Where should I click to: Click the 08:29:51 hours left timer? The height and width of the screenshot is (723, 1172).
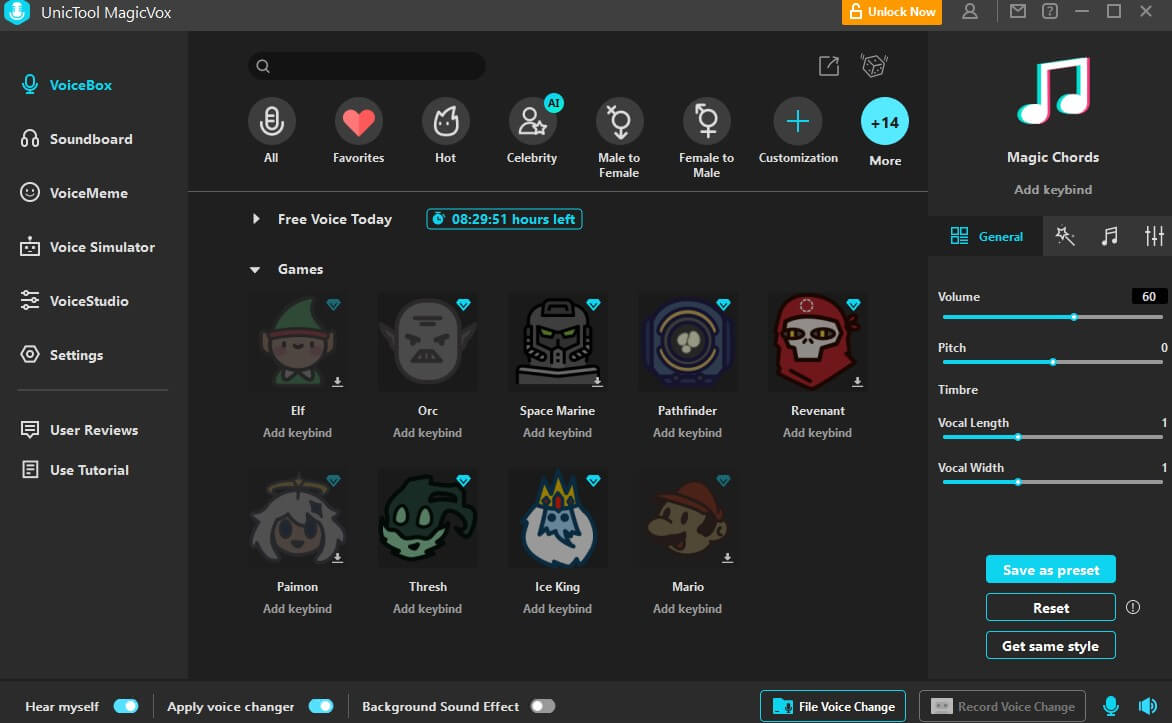coord(505,219)
